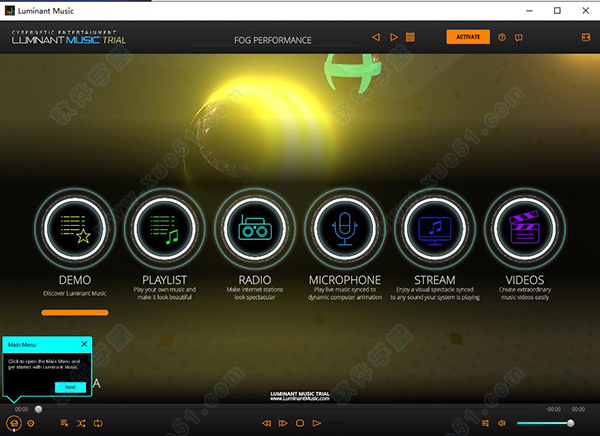Open settings gear icon in bottom bar
The height and width of the screenshot is (436, 600).
[31, 423]
